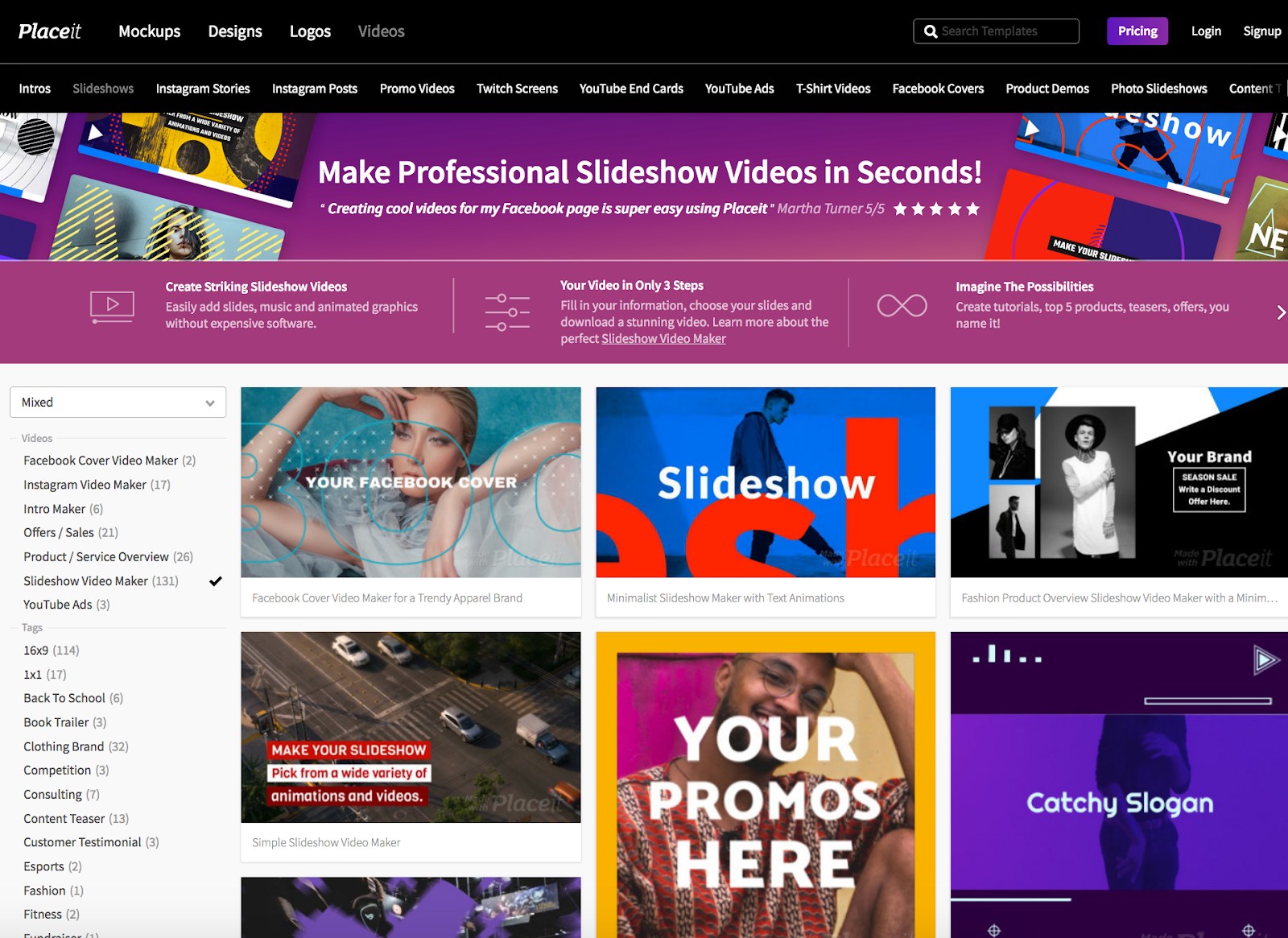
Task: Open the Make Your Slideshow street traffic thumbnail
Action: [411, 727]
